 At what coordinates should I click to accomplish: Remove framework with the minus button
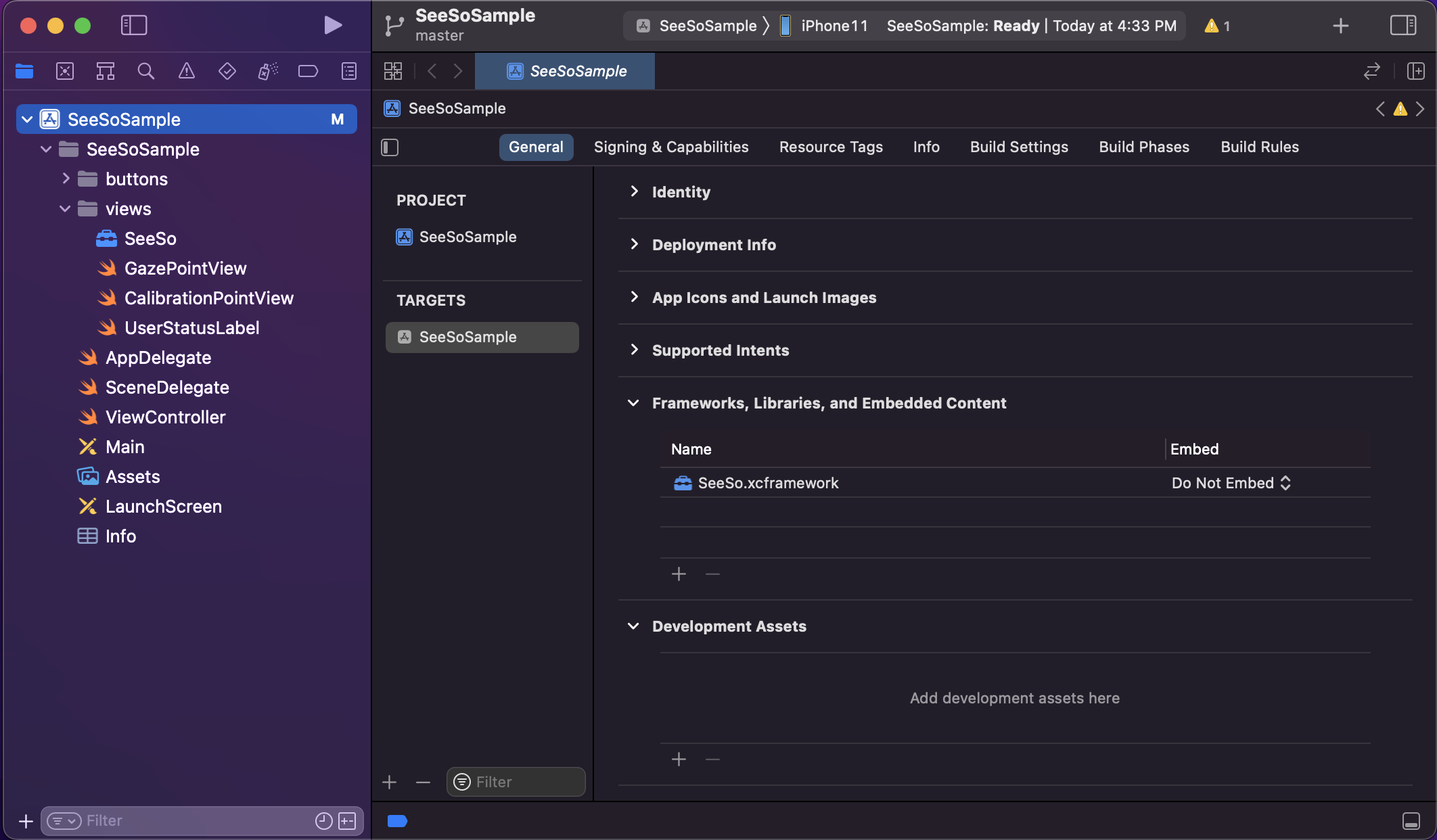point(712,574)
